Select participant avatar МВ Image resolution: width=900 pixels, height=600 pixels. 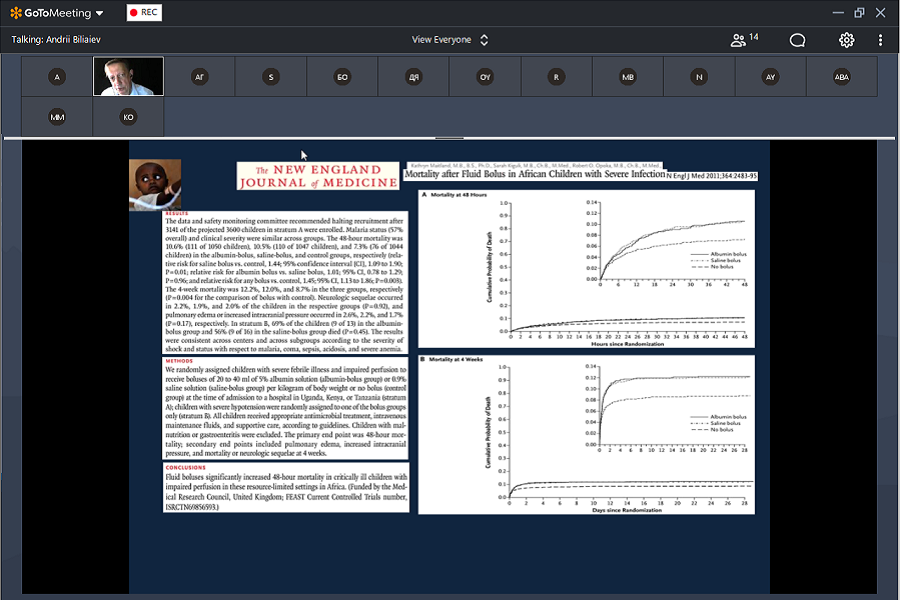click(628, 76)
